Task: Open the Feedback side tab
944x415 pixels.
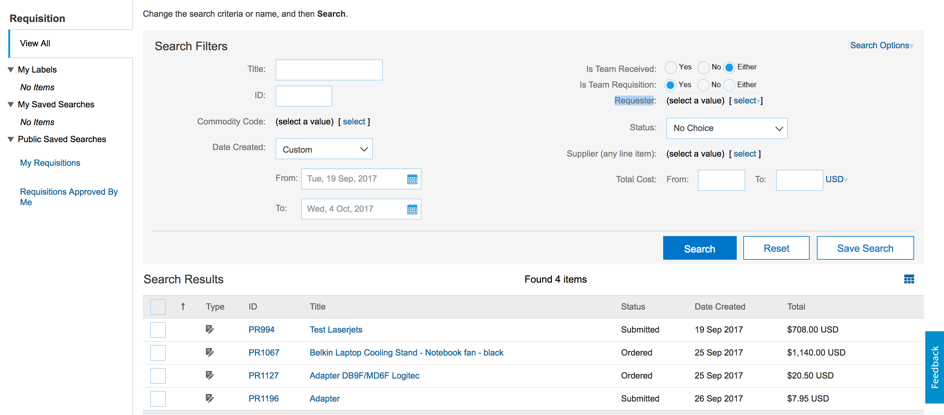Action: tap(934, 367)
